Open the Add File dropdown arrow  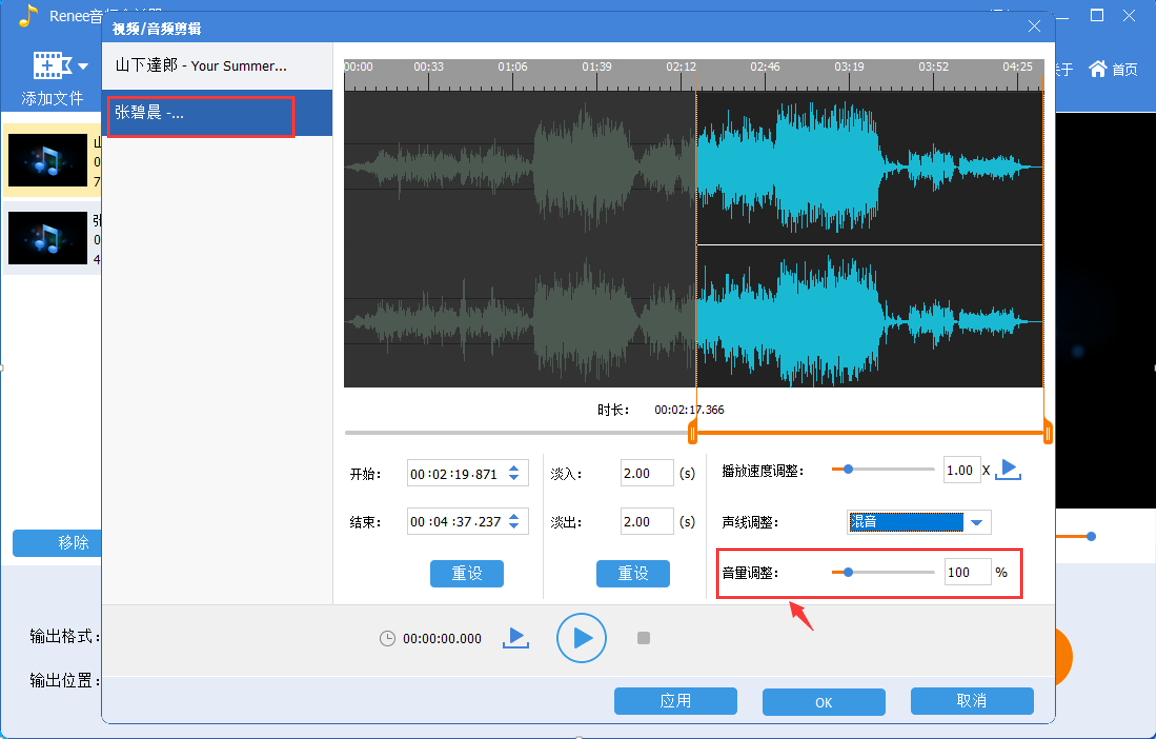(83, 66)
